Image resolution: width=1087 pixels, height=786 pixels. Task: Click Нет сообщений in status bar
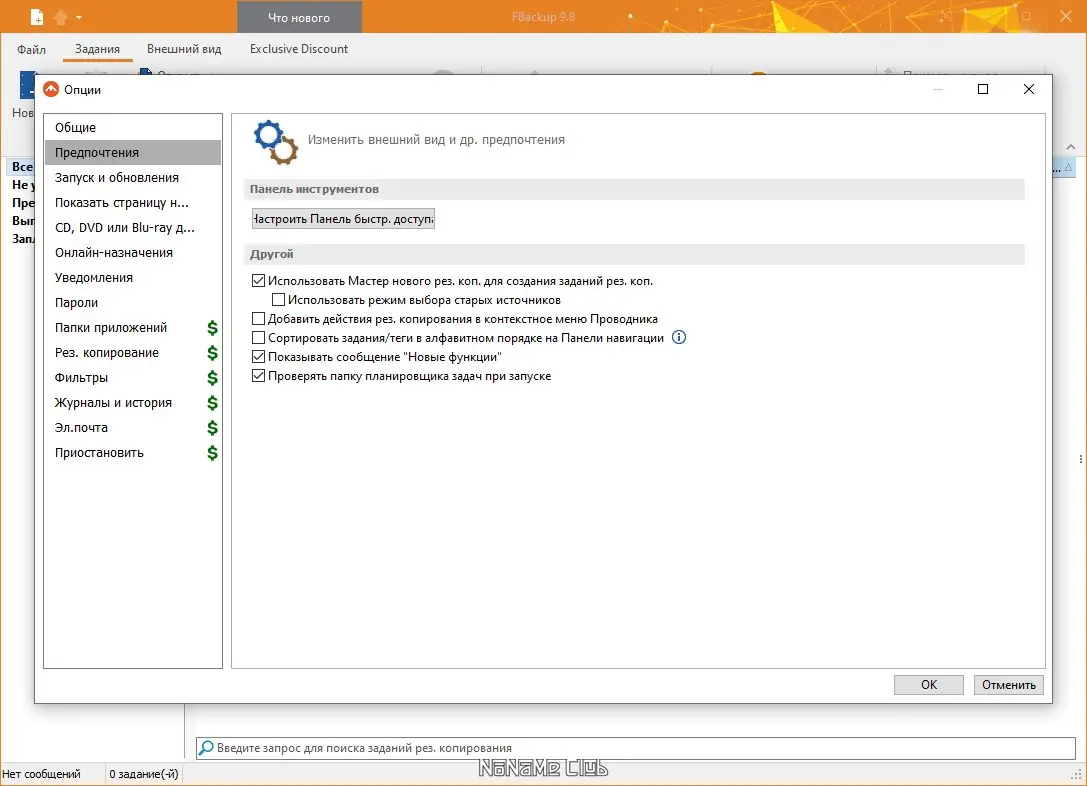pos(42,774)
